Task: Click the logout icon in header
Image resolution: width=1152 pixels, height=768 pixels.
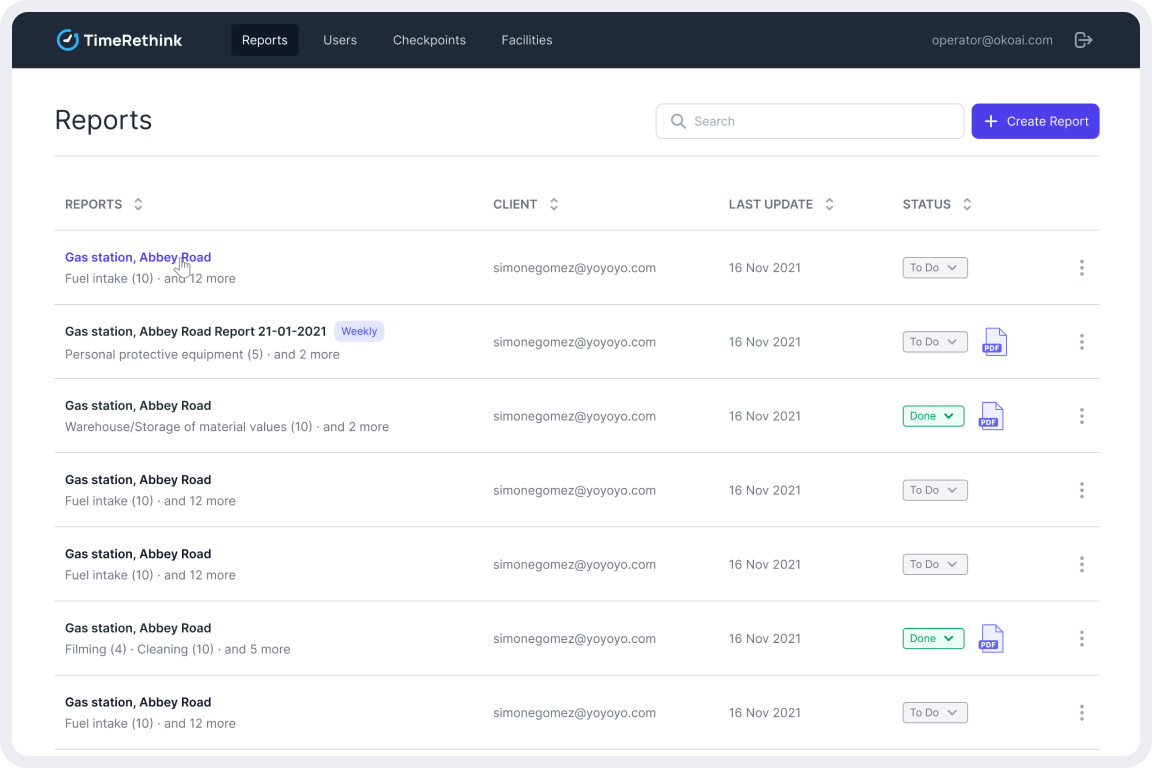Action: tap(1083, 40)
